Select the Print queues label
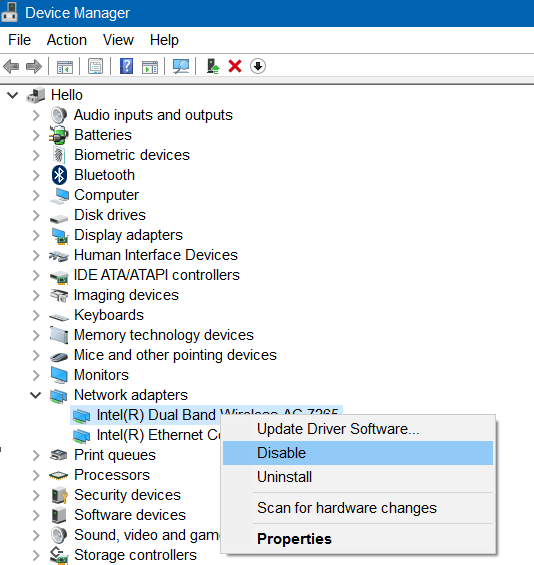Viewport: 534px width, 565px height. pyautogui.click(x=115, y=455)
